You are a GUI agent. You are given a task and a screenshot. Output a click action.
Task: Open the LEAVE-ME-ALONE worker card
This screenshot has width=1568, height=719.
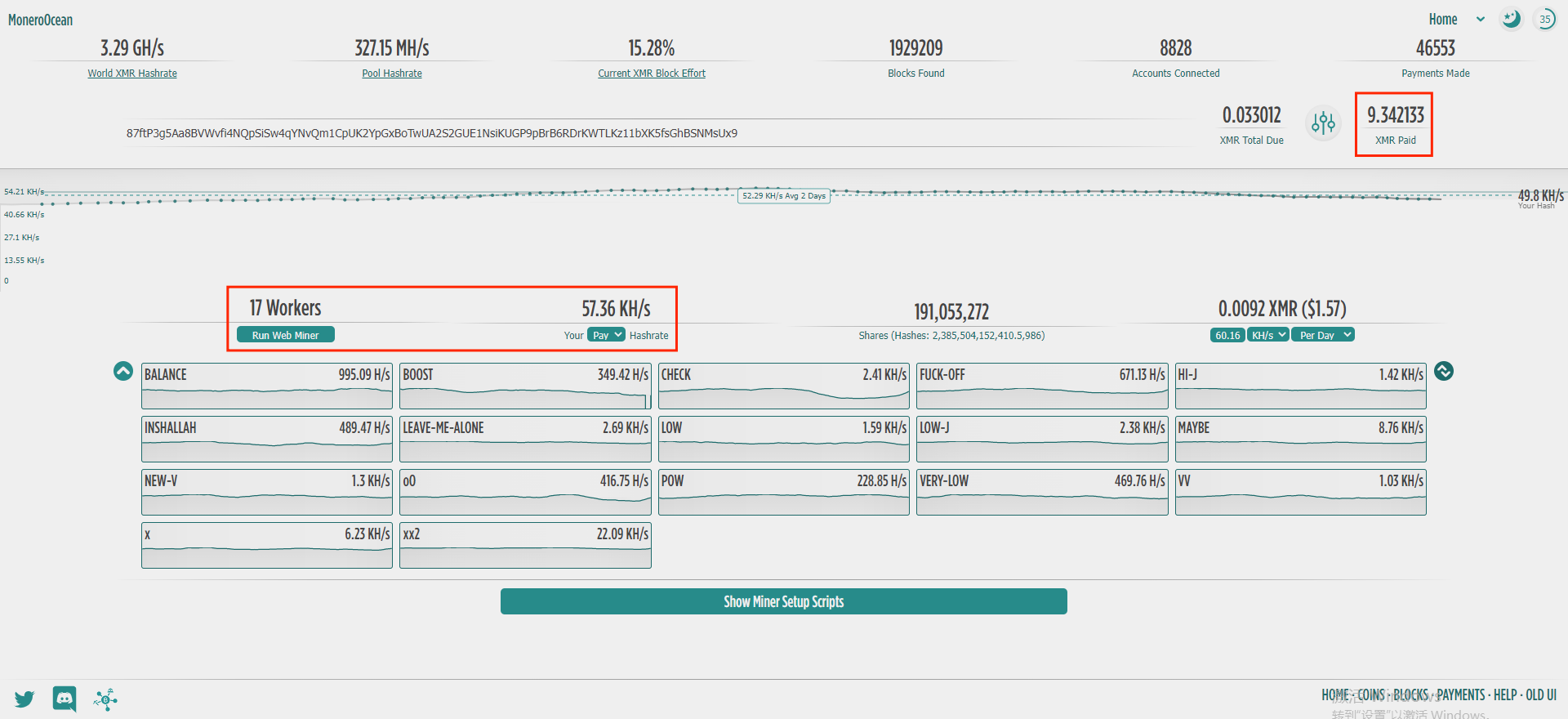point(525,440)
